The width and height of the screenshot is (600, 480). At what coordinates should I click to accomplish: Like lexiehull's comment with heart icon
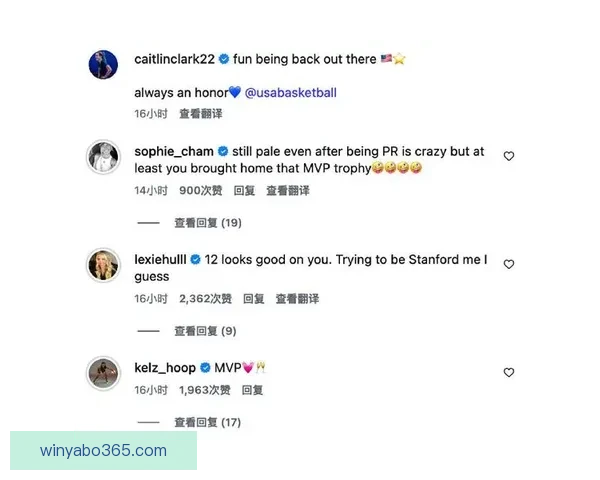pyautogui.click(x=509, y=264)
